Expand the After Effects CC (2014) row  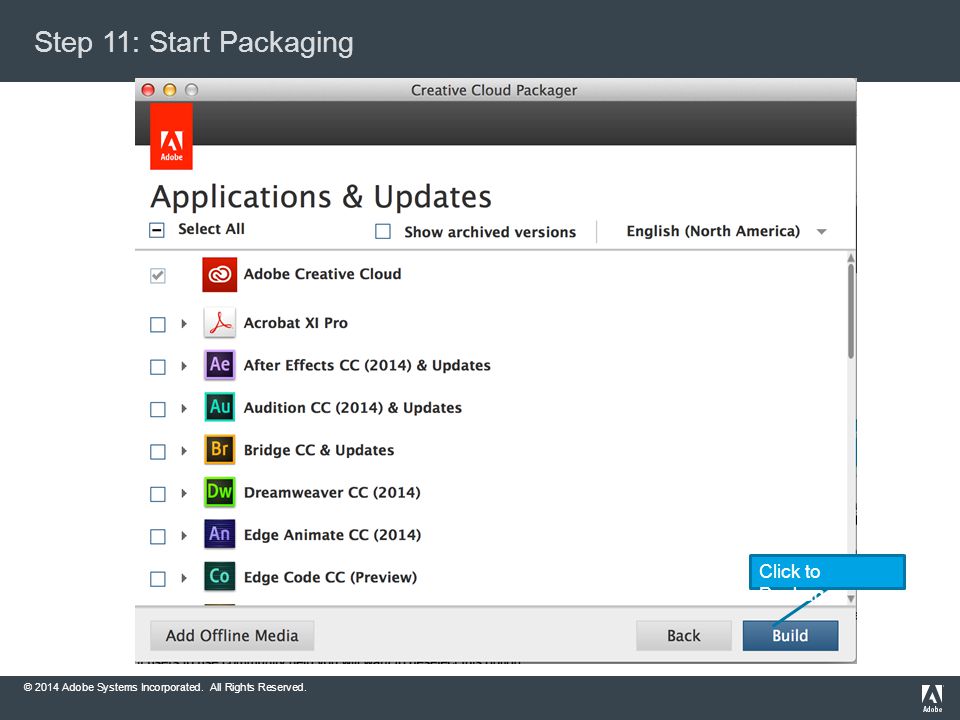[x=184, y=366]
